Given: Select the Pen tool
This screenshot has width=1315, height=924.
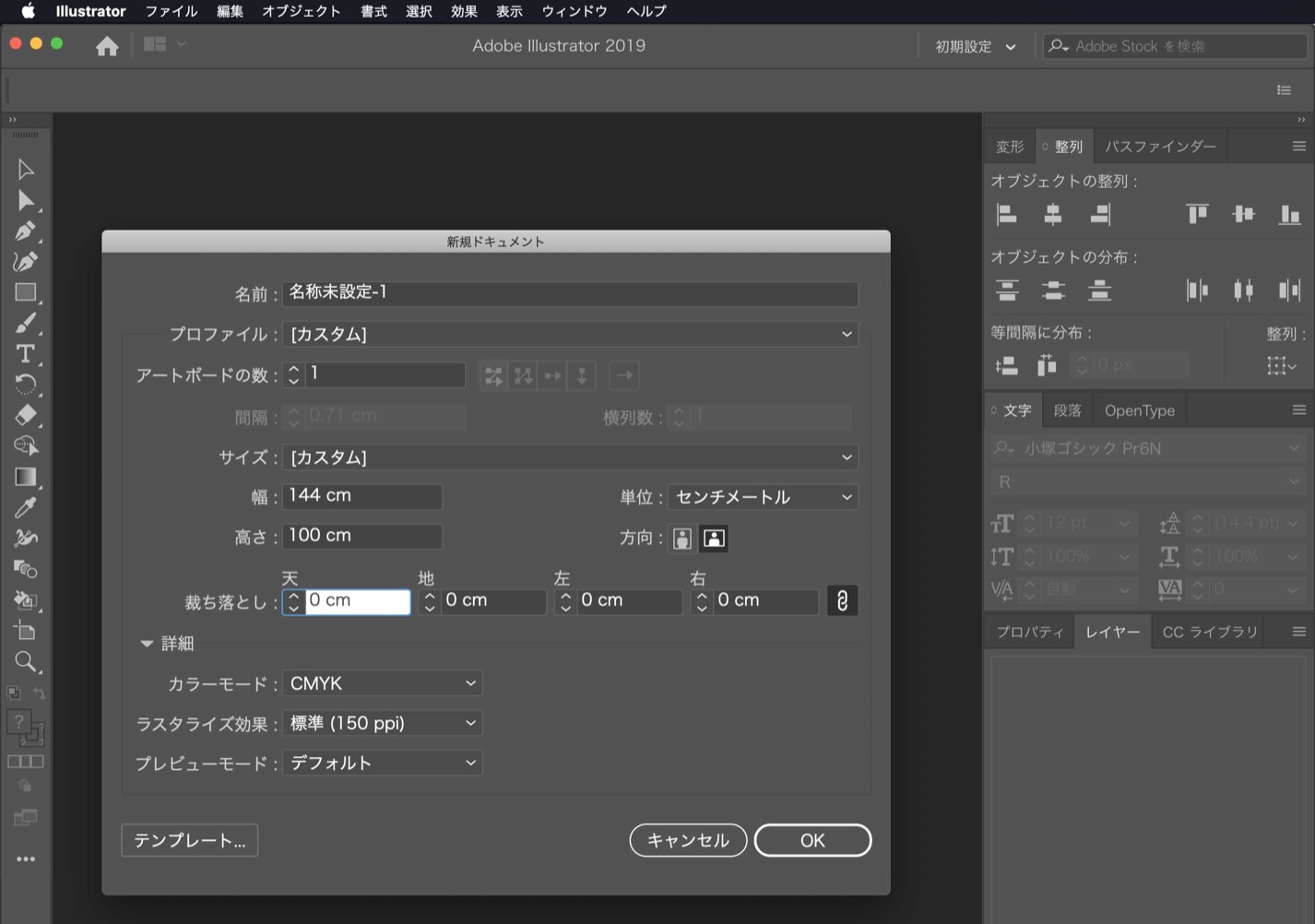Looking at the screenshot, I should pyautogui.click(x=25, y=231).
